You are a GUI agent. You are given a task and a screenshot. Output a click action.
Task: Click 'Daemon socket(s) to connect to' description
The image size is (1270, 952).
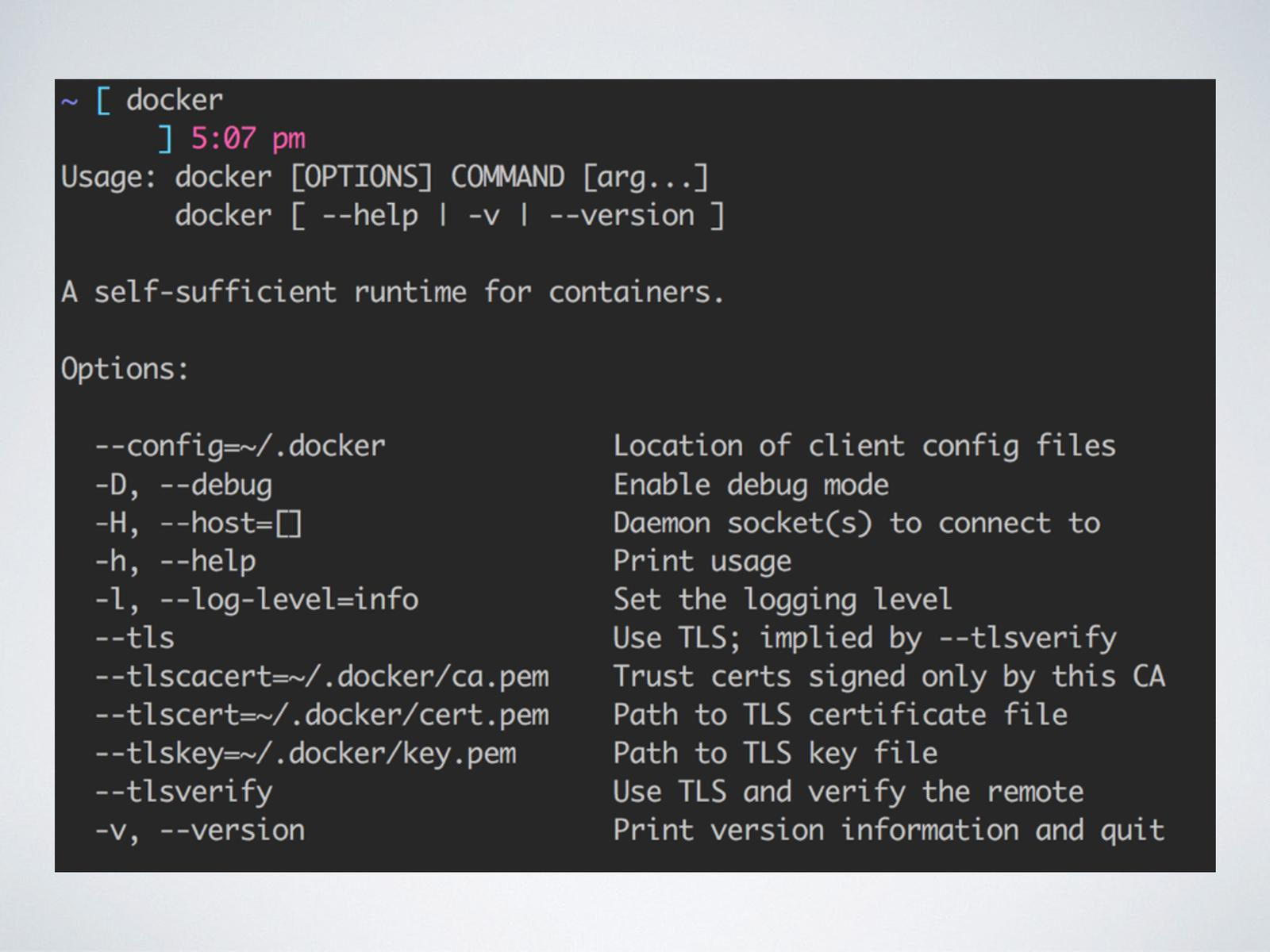tap(856, 523)
